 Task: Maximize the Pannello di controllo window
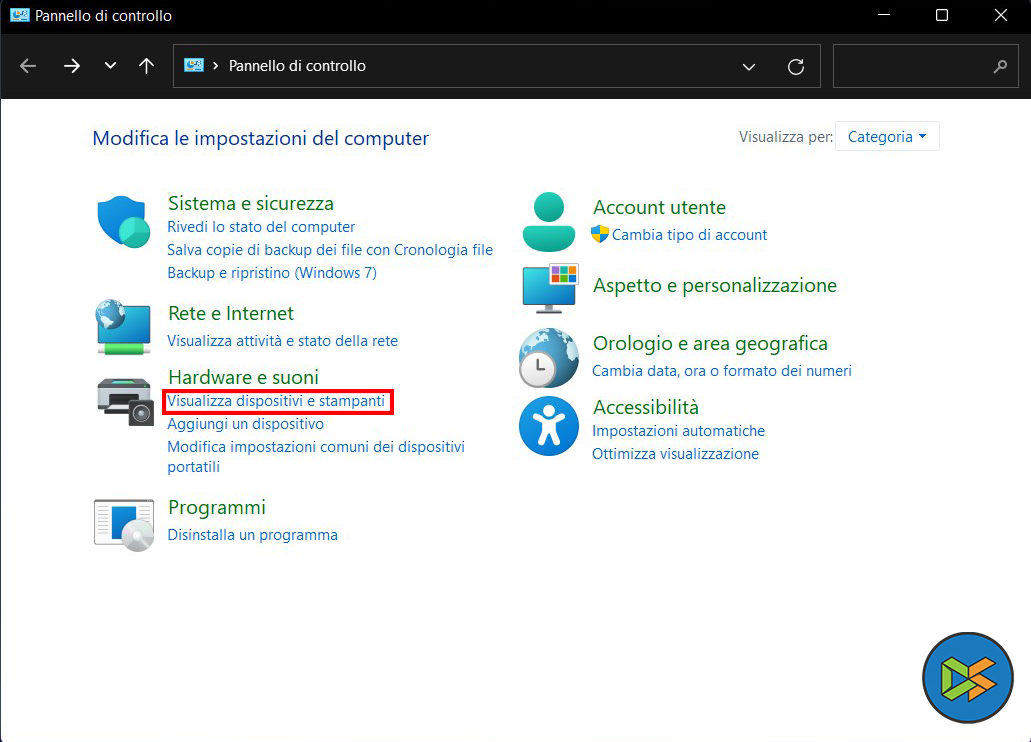tap(942, 15)
